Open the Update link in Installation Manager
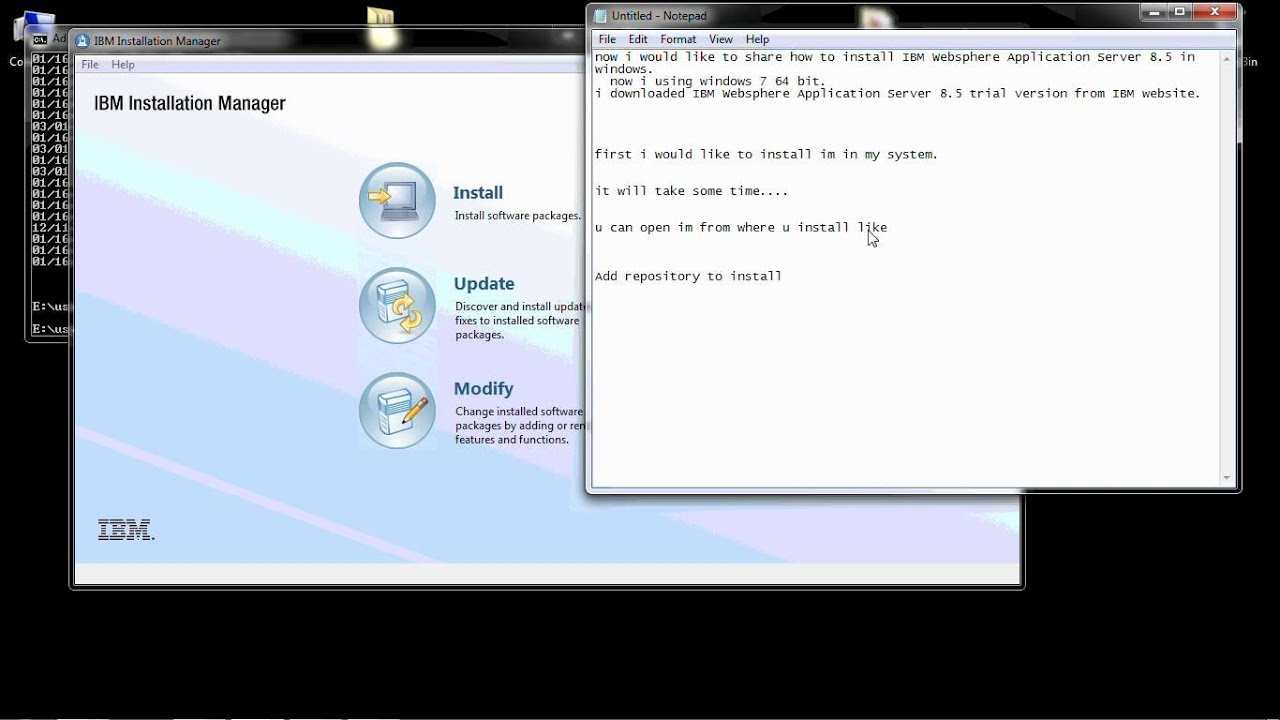 484,284
